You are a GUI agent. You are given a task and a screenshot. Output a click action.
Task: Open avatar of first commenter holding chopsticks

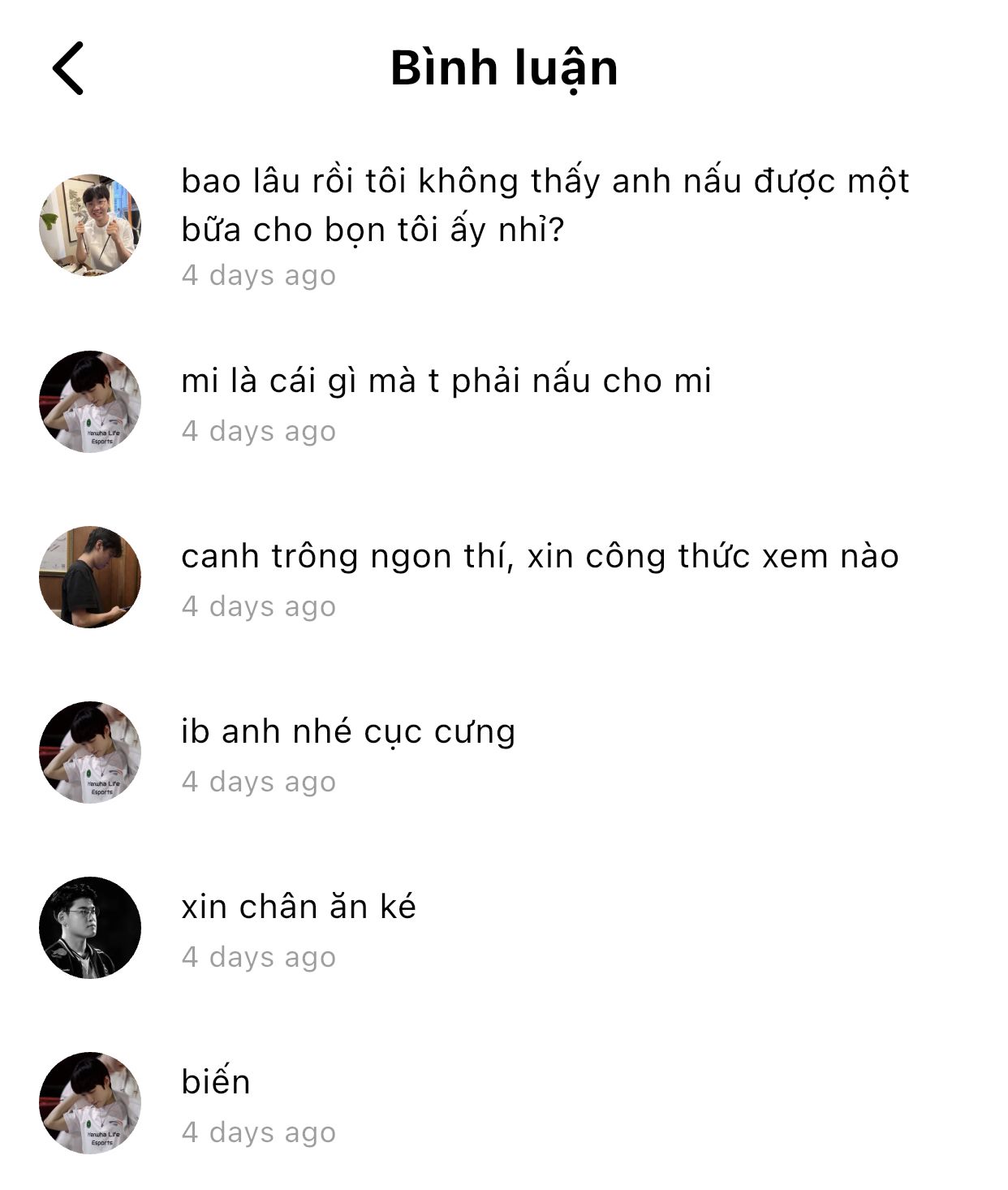90,225
